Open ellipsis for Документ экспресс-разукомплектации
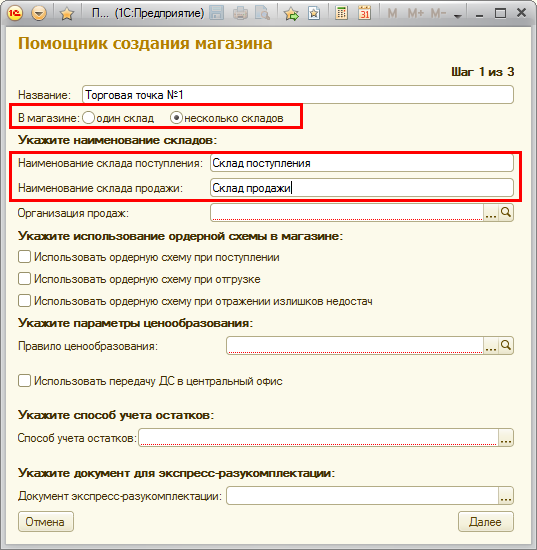This screenshot has width=537, height=550. point(506,496)
